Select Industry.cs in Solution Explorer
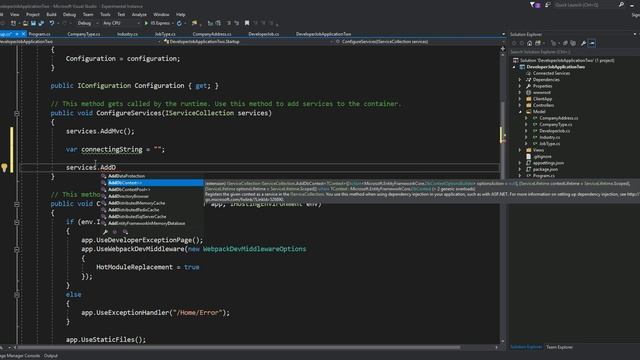The image size is (640, 360). pos(549,137)
